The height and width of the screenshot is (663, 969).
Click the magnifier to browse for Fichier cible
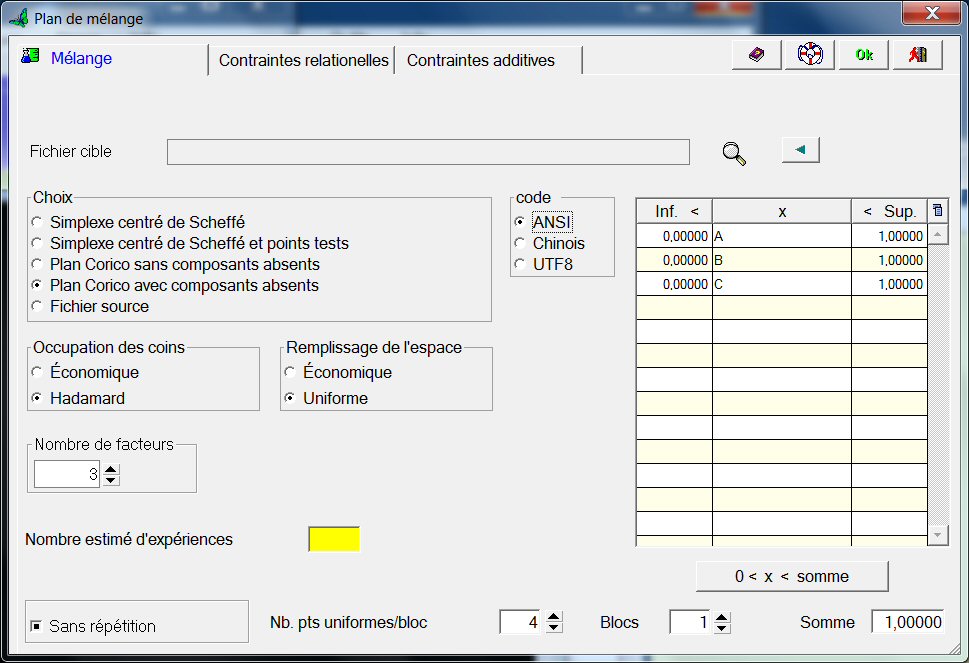coord(733,152)
